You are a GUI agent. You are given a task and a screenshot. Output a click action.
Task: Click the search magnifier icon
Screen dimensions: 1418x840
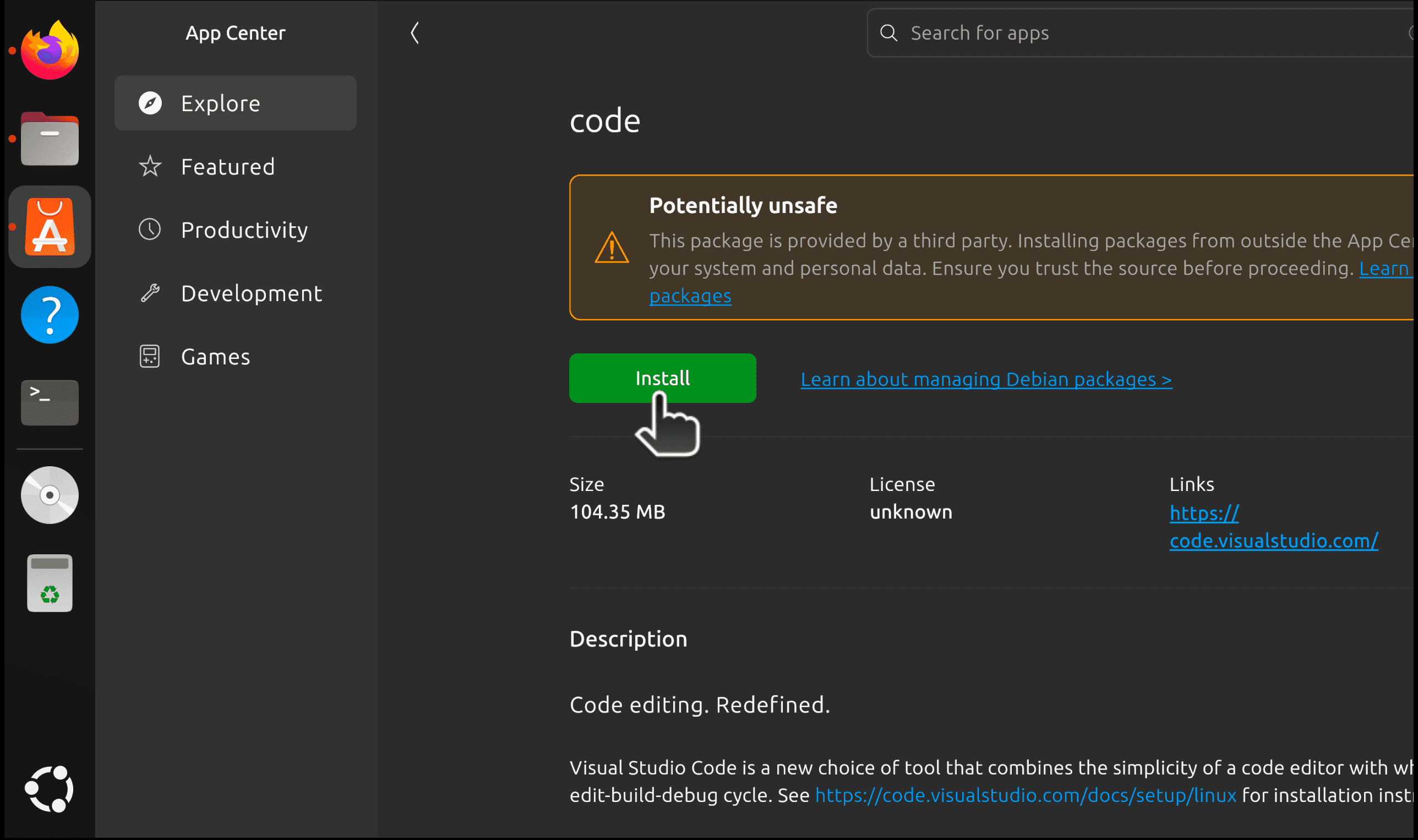coord(888,33)
